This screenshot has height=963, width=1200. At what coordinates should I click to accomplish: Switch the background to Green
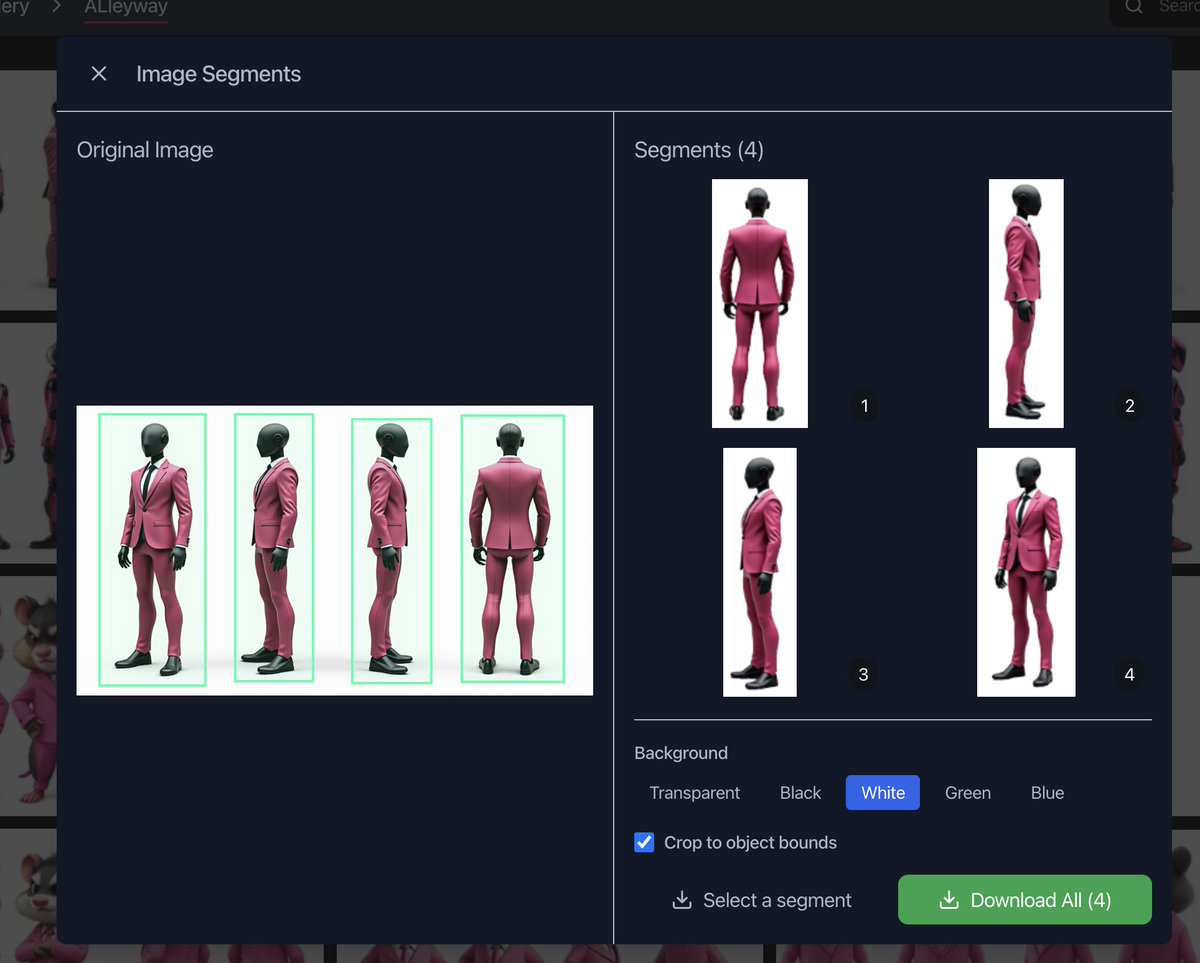[x=967, y=792]
